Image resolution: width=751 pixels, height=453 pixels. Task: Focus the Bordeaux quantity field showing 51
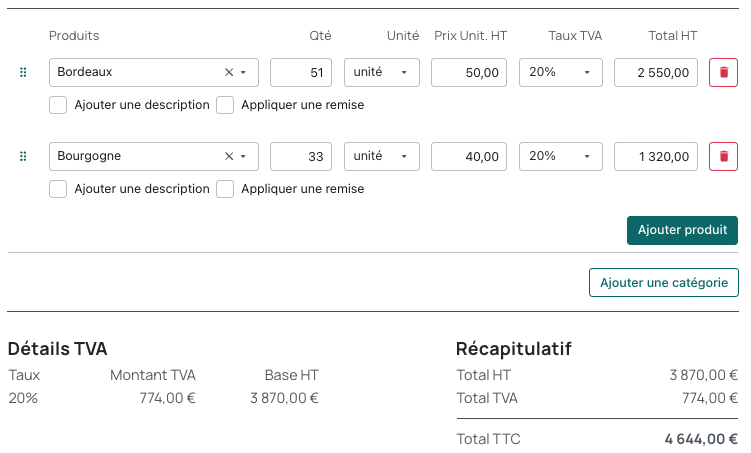(301, 73)
